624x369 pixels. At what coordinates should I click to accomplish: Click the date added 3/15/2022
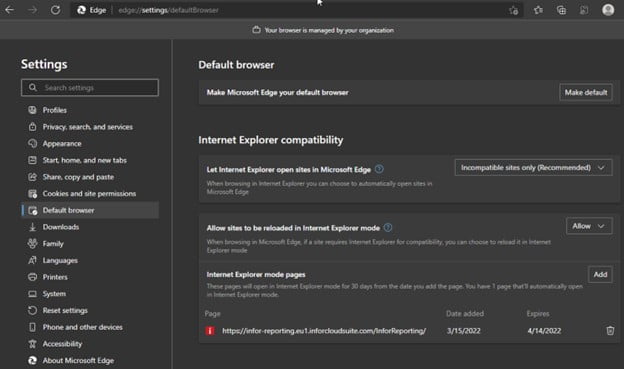coord(464,331)
